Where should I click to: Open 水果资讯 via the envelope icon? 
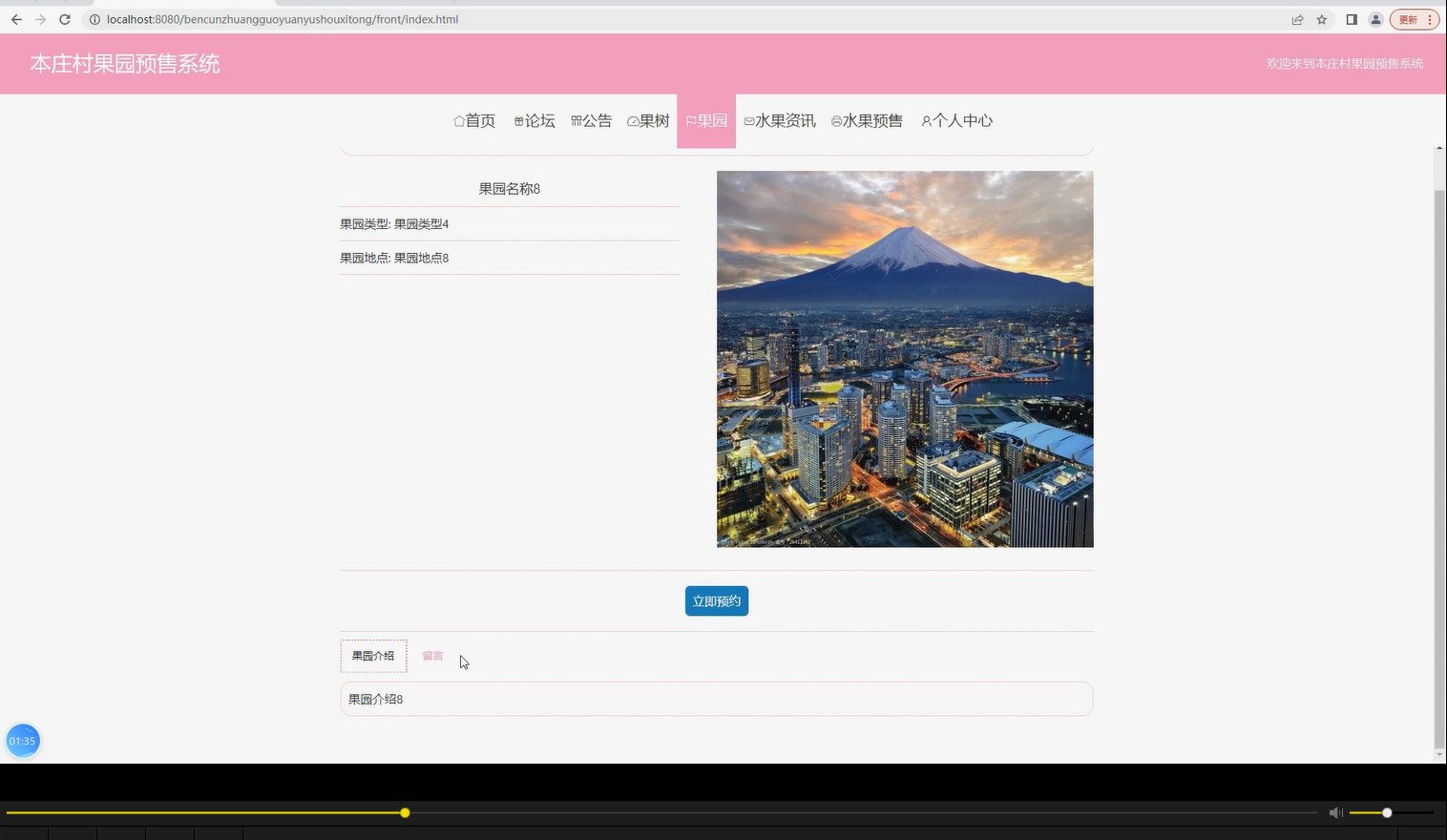click(x=749, y=120)
